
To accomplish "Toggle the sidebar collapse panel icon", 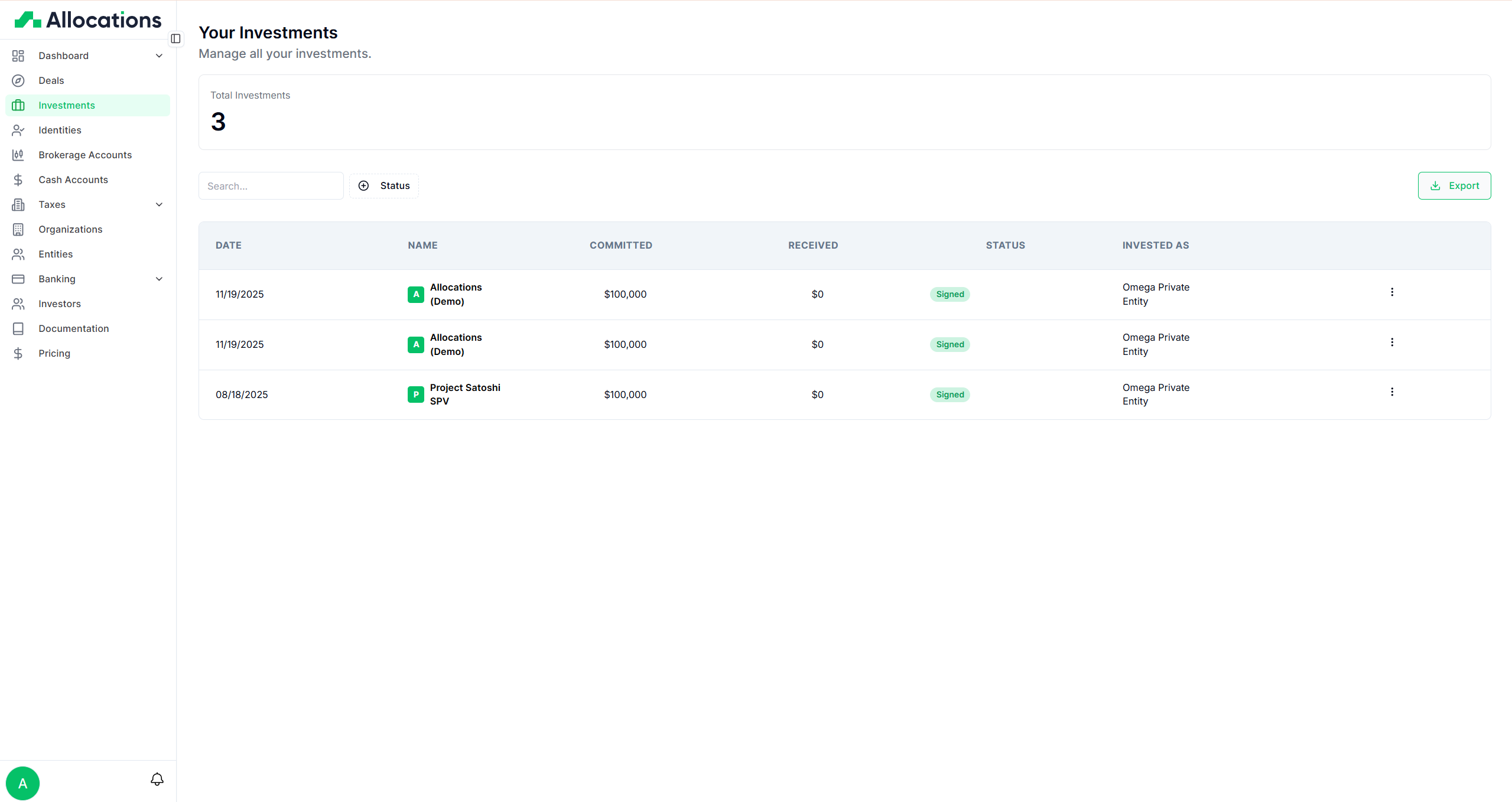I will pyautogui.click(x=175, y=39).
